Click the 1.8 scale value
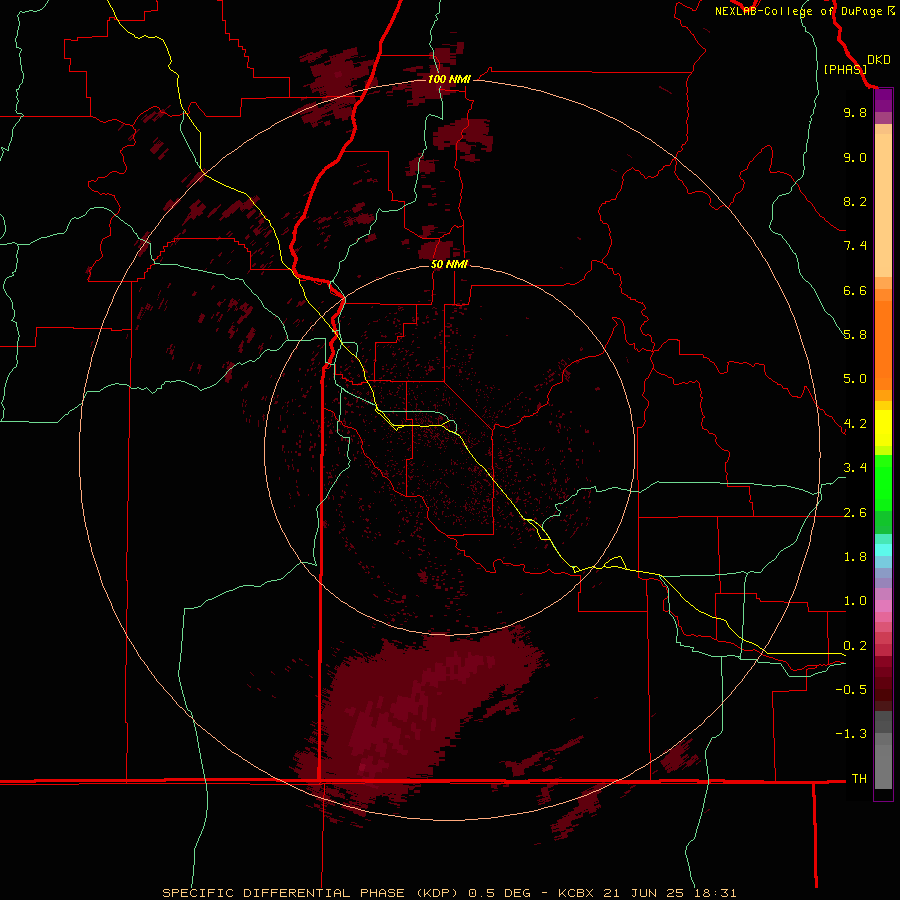900x900 pixels. tap(855, 557)
